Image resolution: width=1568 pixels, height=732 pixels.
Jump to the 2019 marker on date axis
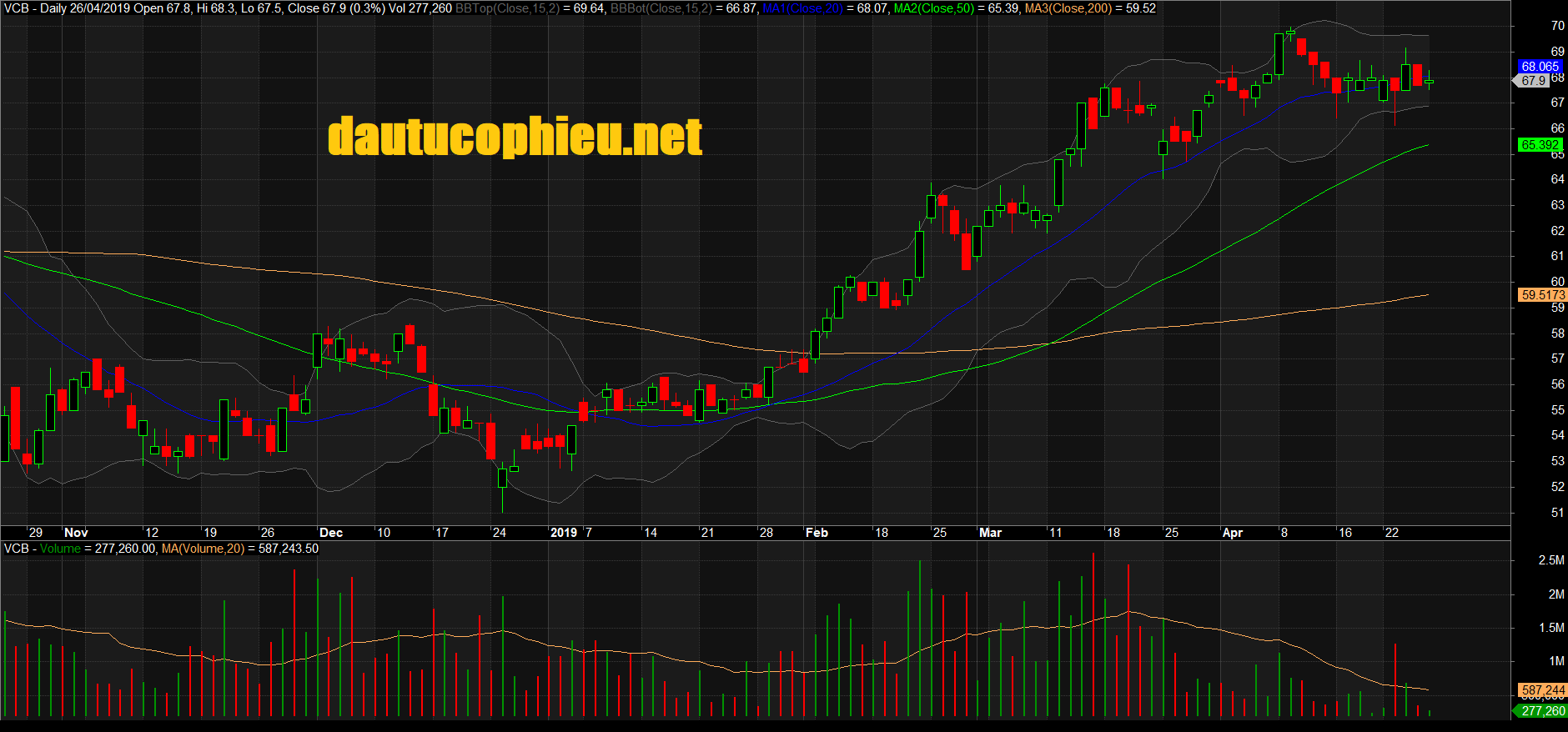pos(564,533)
